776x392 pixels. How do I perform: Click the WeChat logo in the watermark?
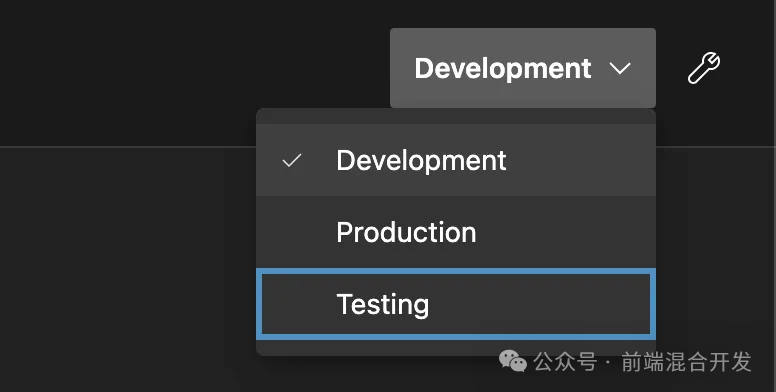pos(513,361)
